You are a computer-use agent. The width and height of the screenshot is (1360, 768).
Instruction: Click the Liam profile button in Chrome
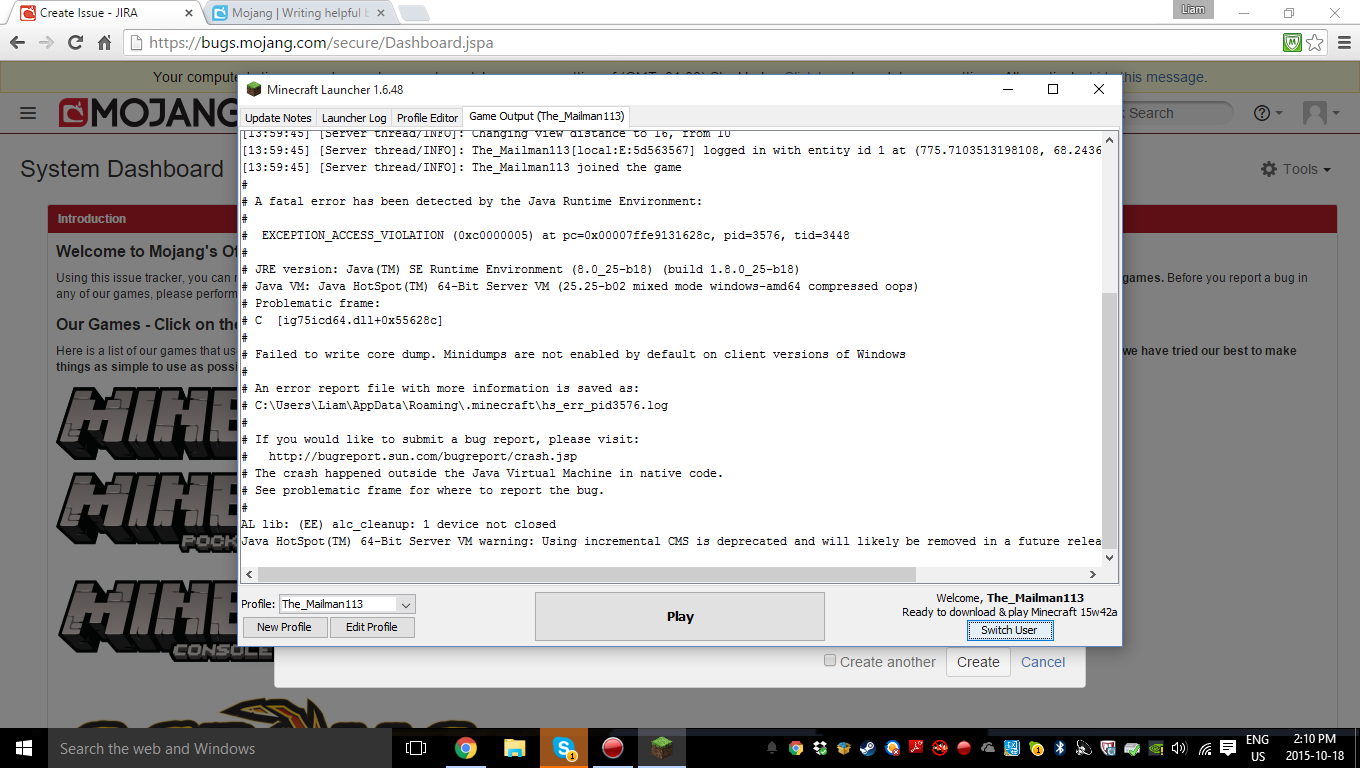pos(1194,9)
